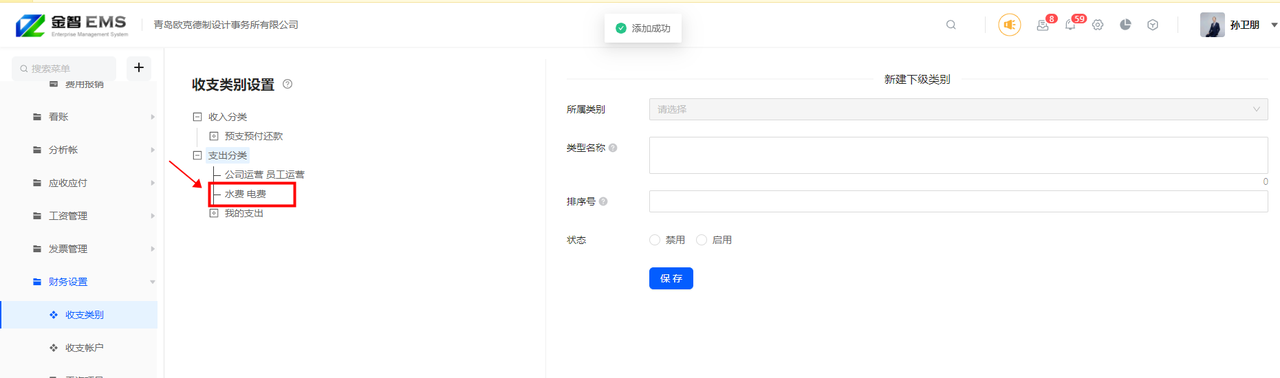Select 支出分类 in the category tree

coord(227,156)
